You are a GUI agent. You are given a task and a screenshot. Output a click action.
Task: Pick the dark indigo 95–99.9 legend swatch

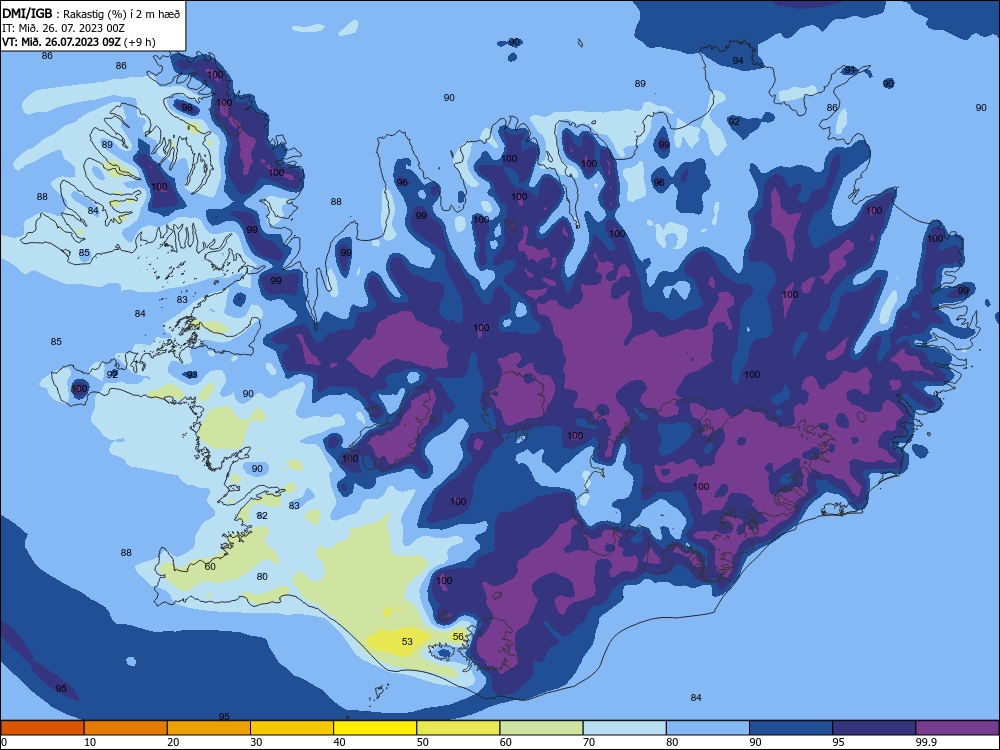pyautogui.click(x=874, y=728)
